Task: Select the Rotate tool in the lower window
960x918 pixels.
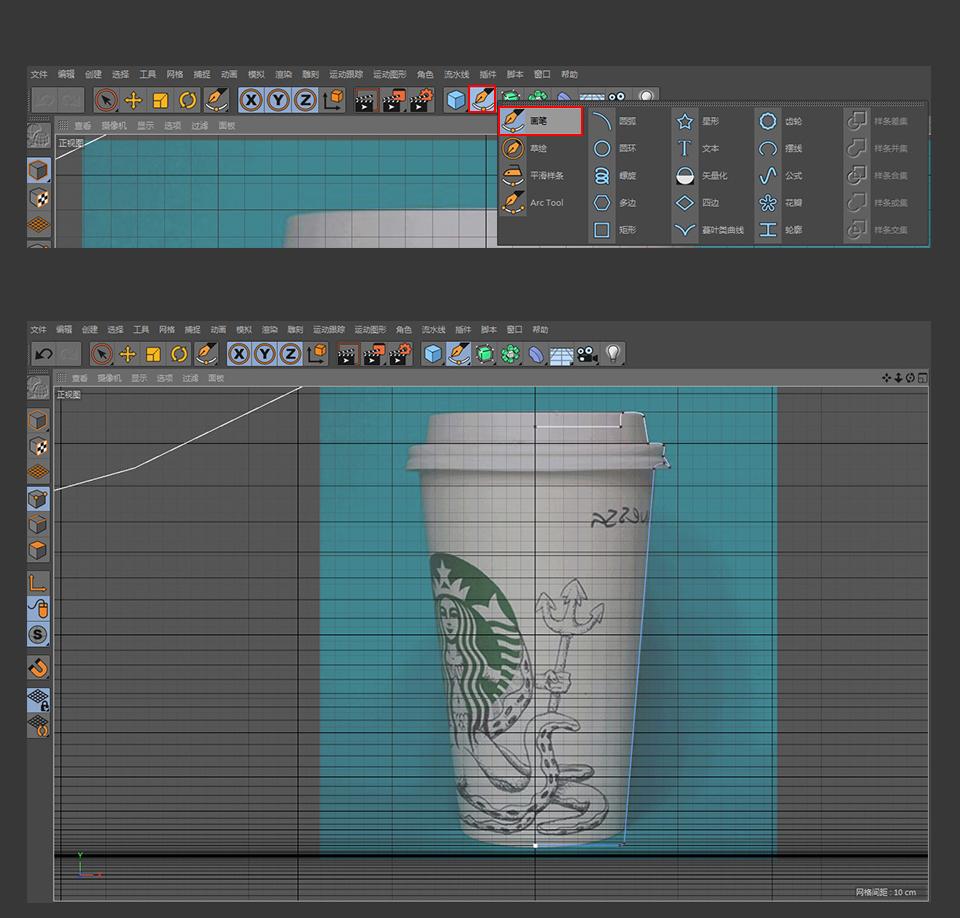Action: 179,354
